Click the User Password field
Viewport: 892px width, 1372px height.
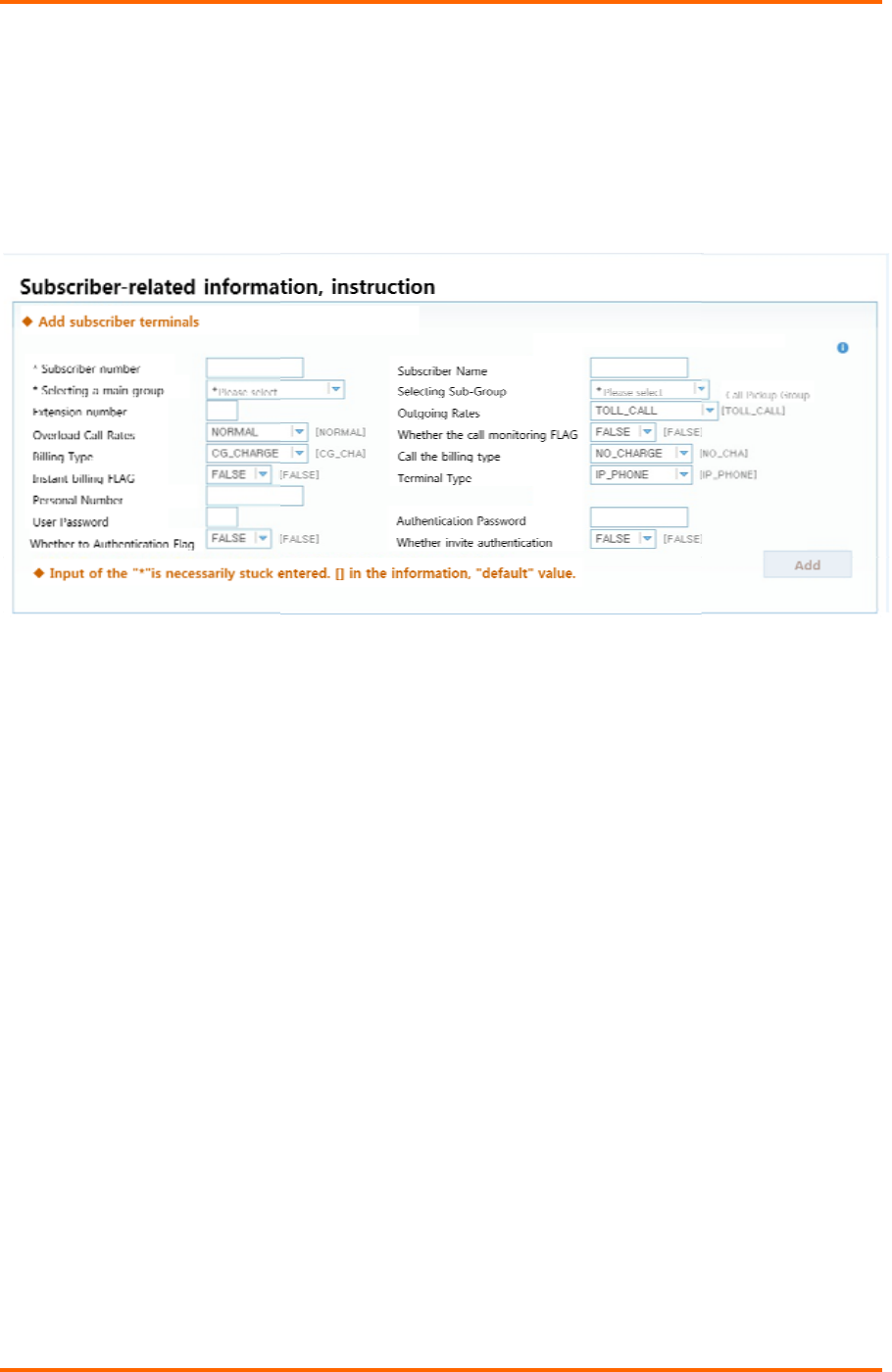pos(223,517)
